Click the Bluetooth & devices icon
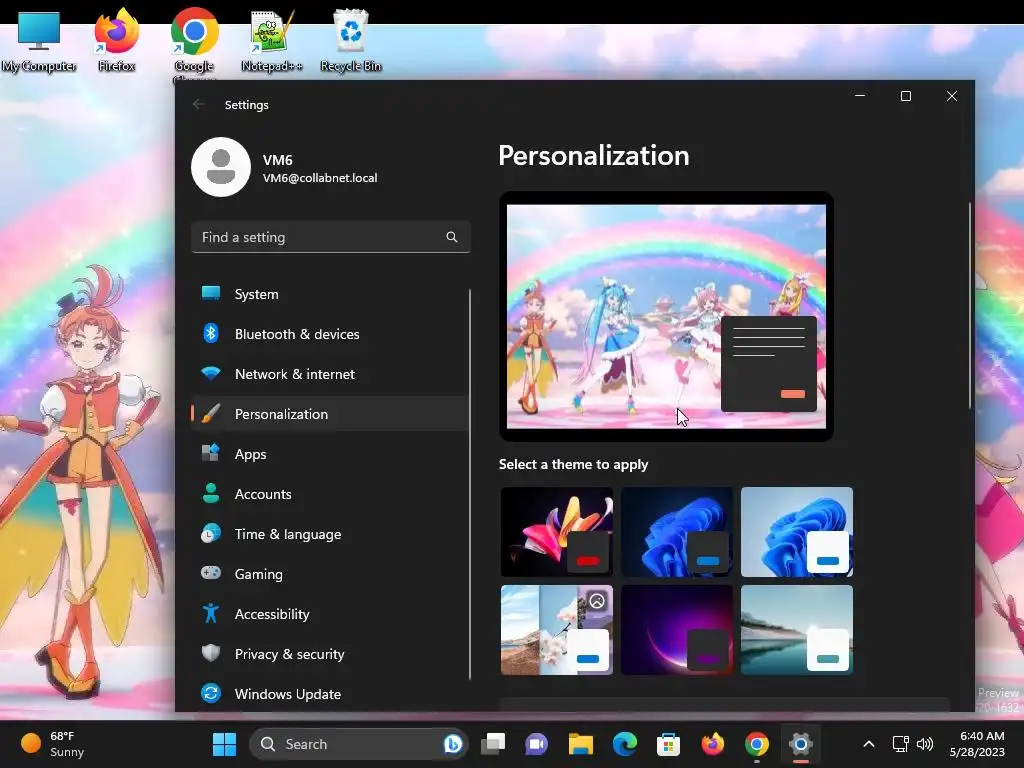Screen dimensions: 1024x768 click(x=210, y=333)
